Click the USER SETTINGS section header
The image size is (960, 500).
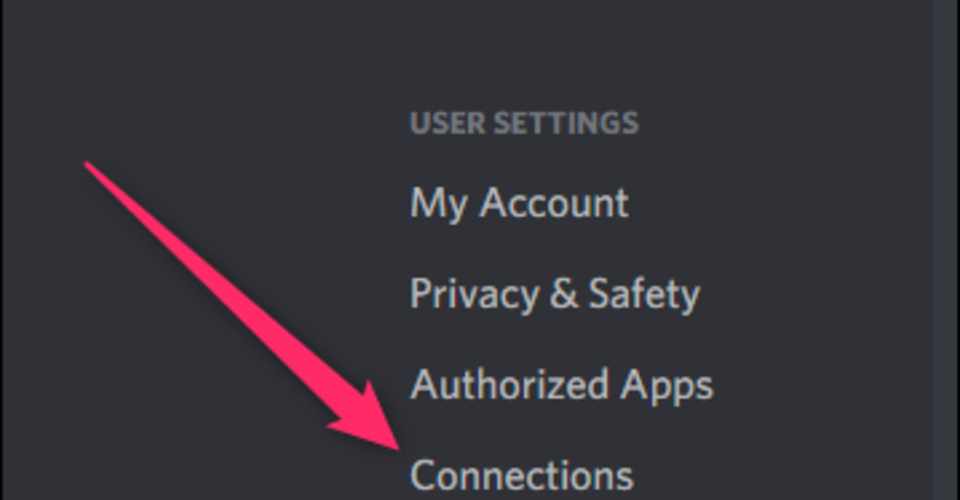pyautogui.click(x=524, y=123)
